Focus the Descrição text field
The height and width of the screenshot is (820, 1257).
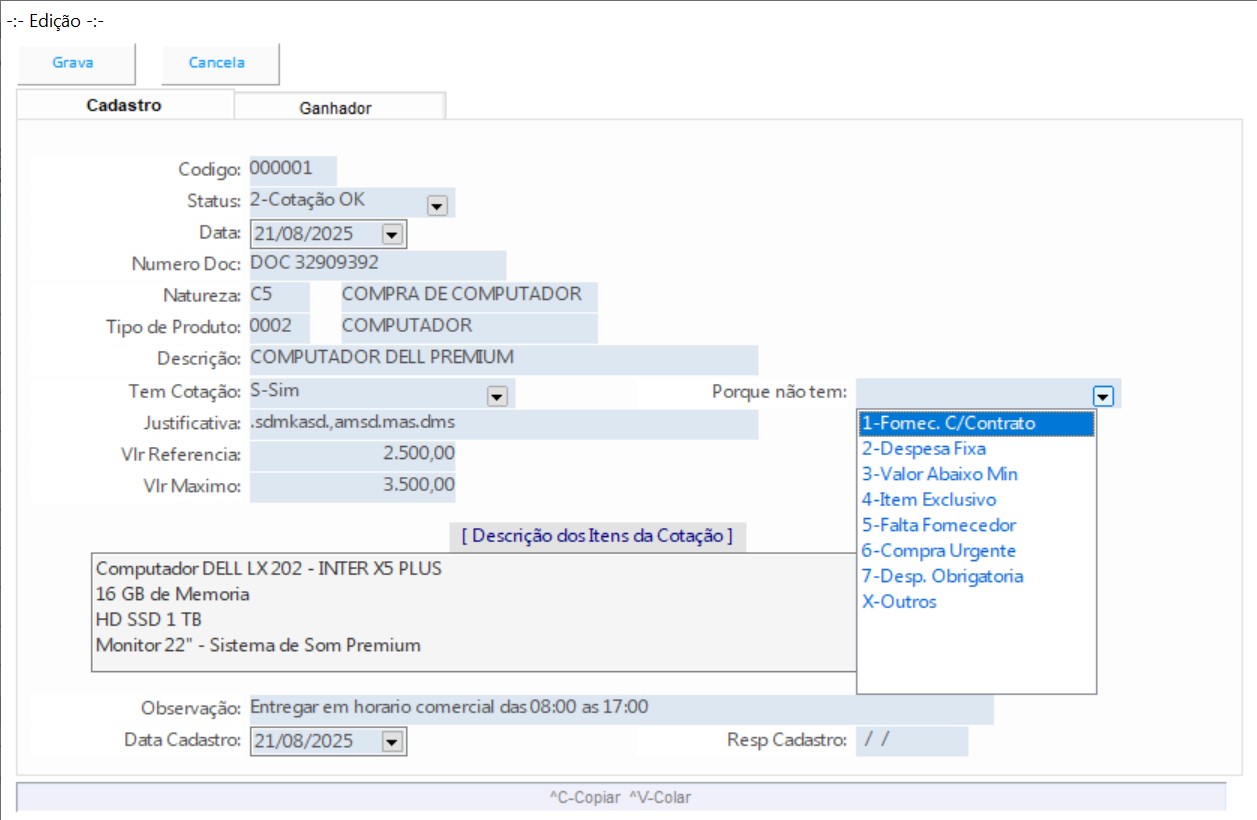coord(502,358)
